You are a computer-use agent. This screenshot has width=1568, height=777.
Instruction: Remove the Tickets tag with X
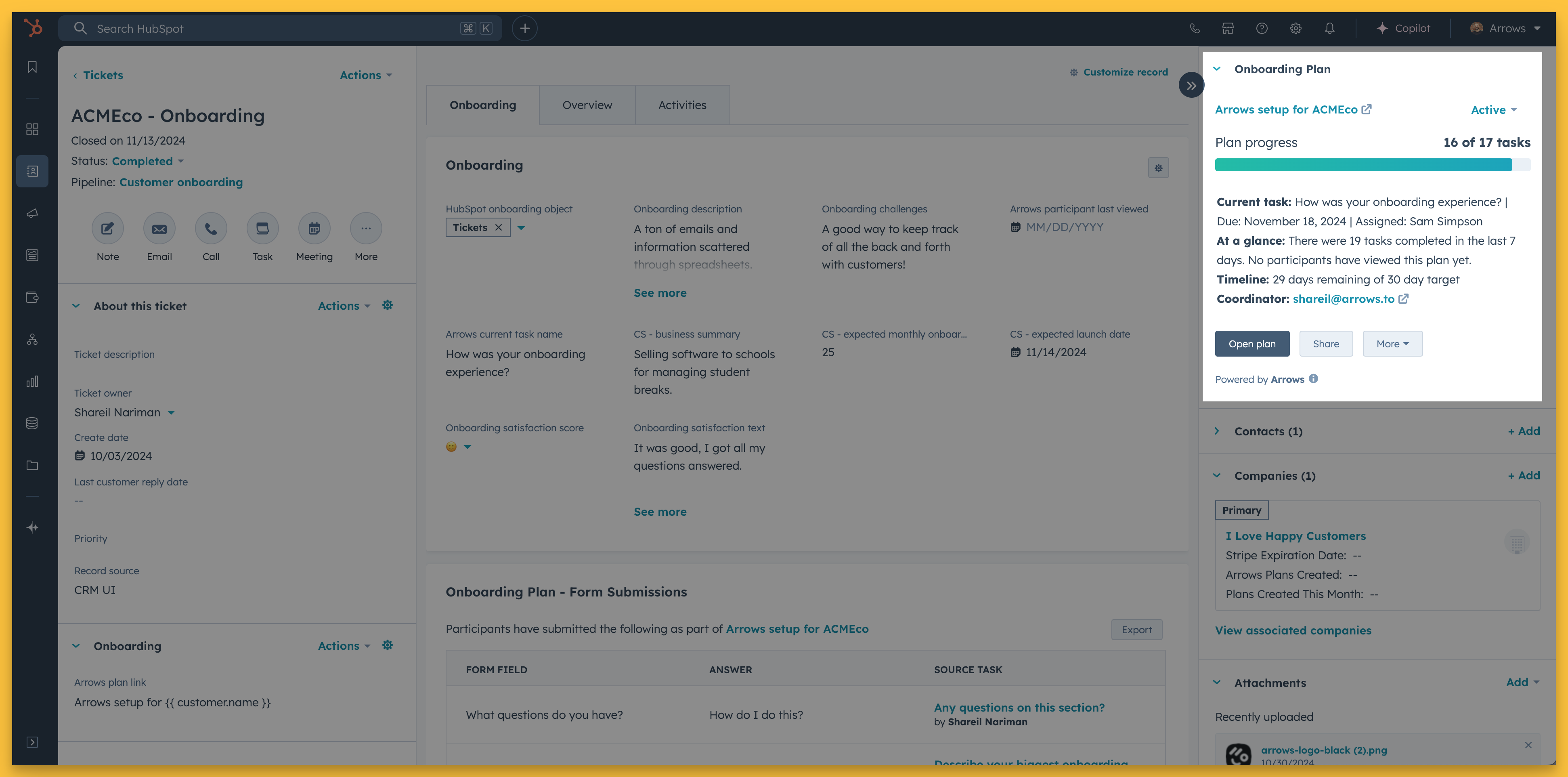coord(499,228)
